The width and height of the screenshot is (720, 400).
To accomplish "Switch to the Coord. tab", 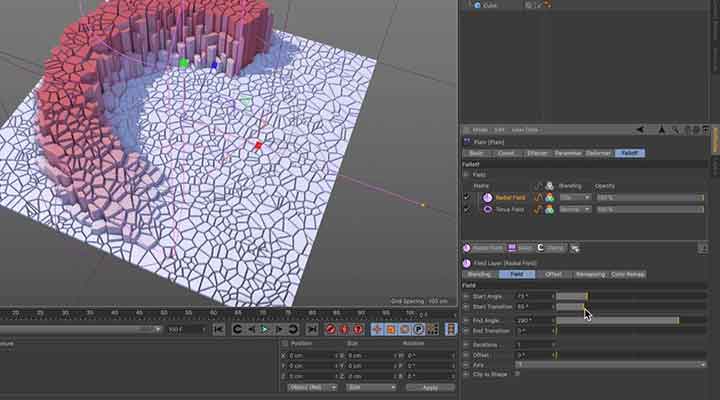I will click(x=506, y=153).
